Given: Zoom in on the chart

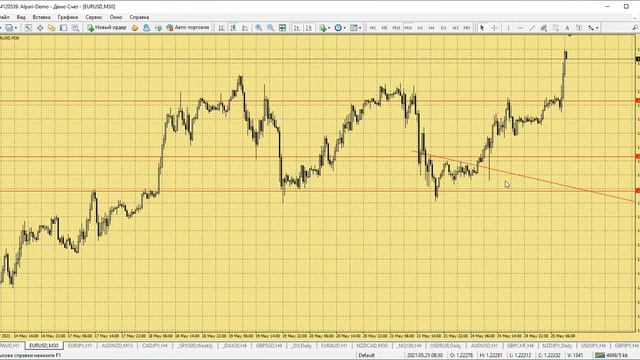Looking at the screenshot, I should pos(258,27).
